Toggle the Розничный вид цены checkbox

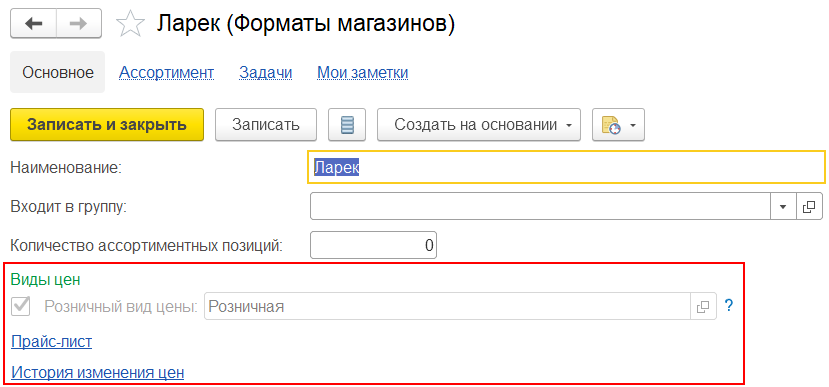[x=21, y=306]
